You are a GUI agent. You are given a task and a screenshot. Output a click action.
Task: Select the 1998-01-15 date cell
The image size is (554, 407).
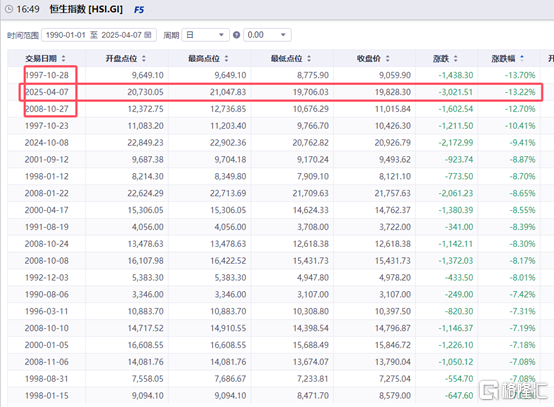point(47,396)
